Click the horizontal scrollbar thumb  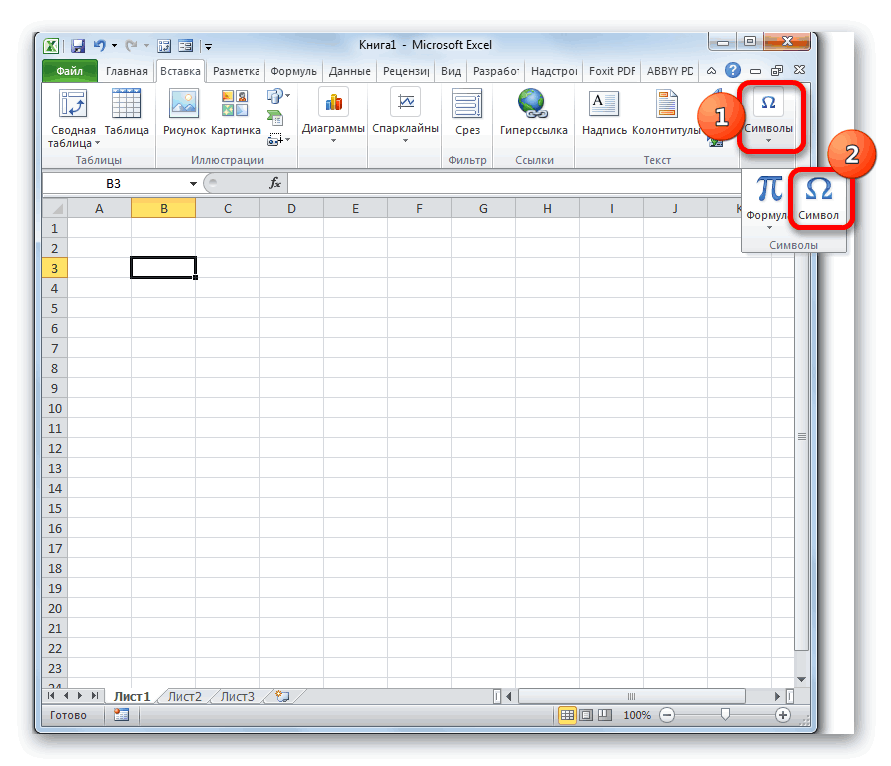coord(631,696)
